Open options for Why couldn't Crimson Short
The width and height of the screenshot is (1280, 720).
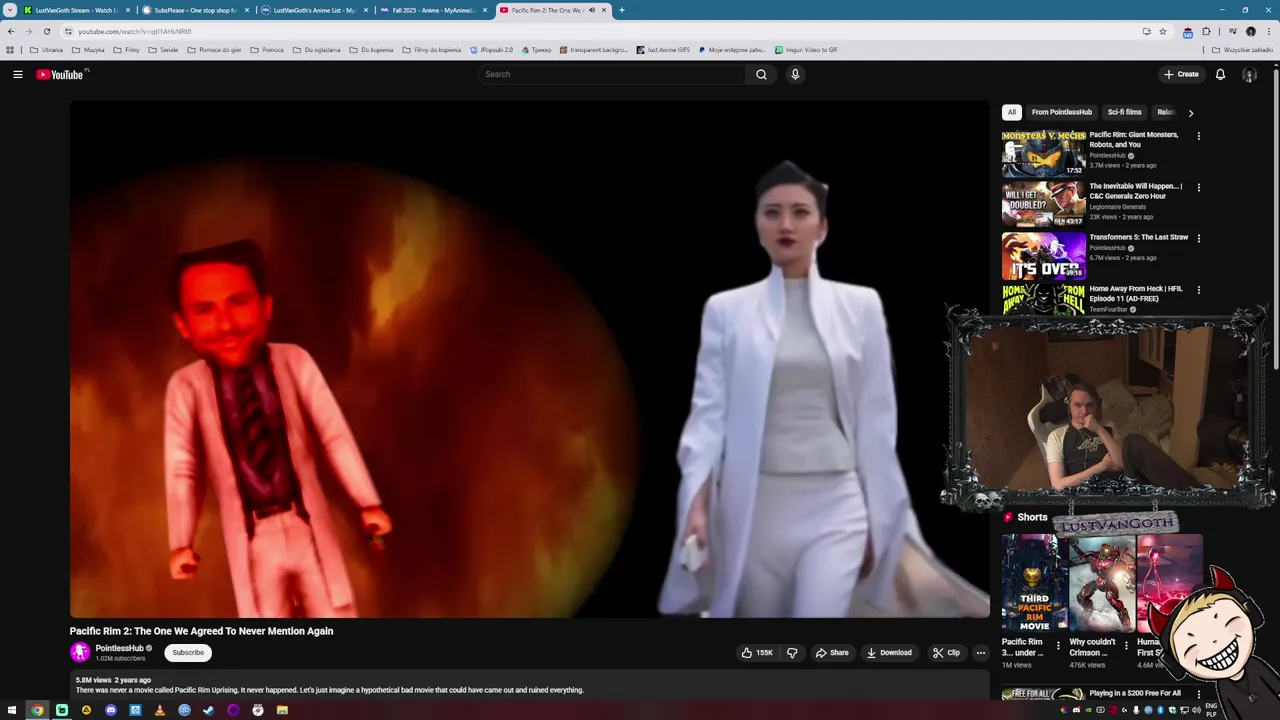click(x=1126, y=646)
